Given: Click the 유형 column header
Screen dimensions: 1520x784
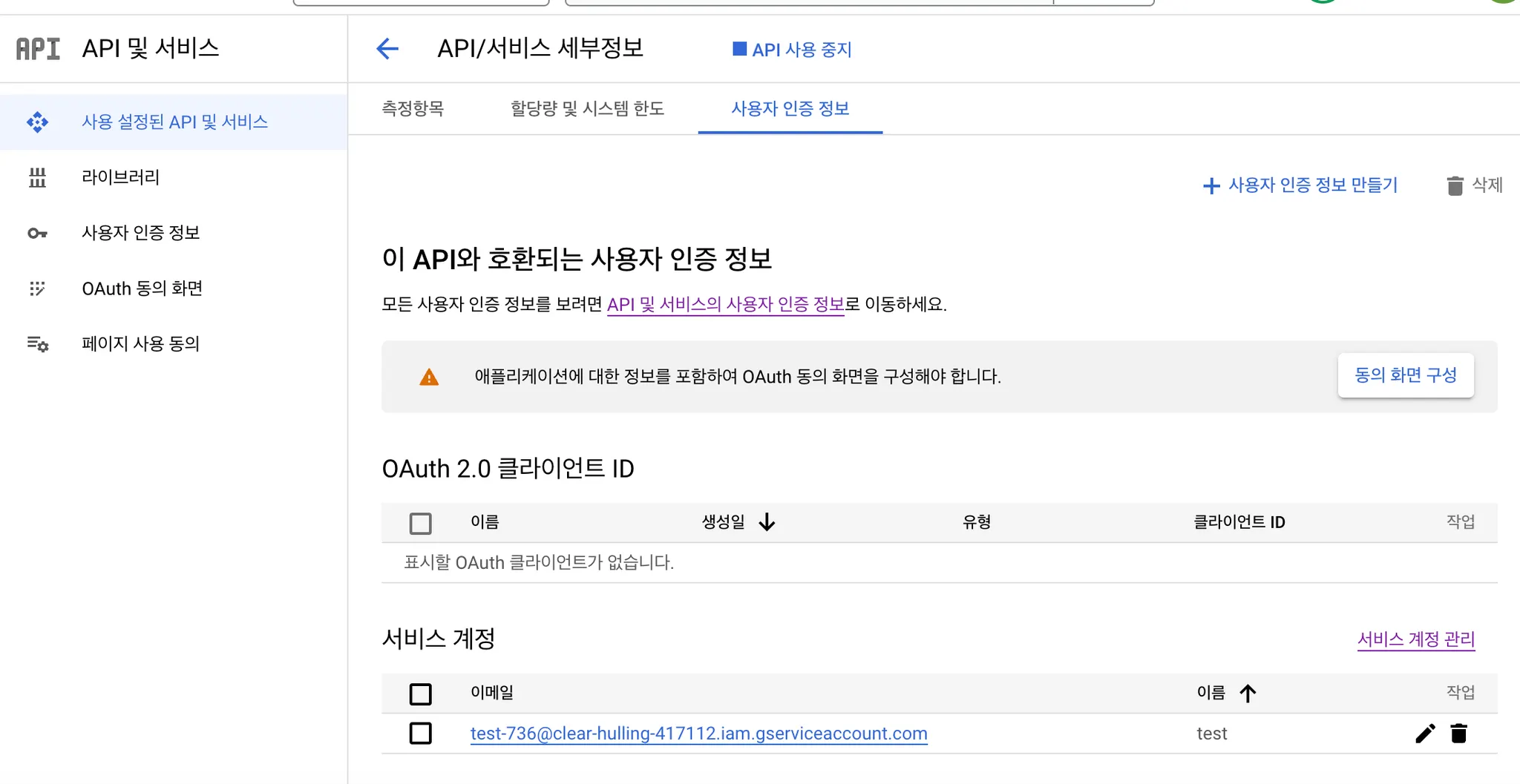Looking at the screenshot, I should [x=977, y=522].
